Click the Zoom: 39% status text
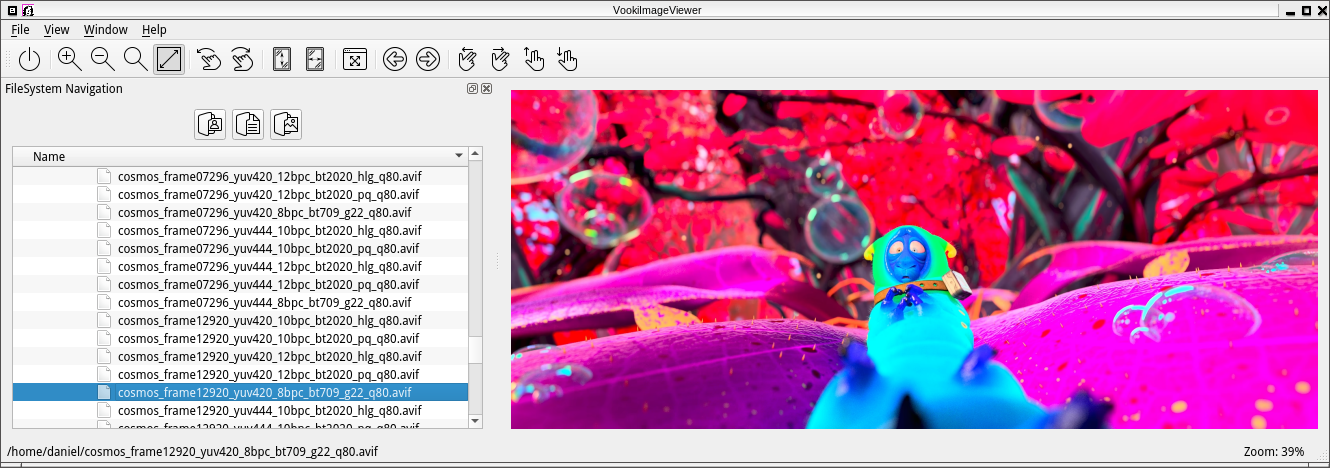Screen dimensions: 1330x468 (1274, 452)
